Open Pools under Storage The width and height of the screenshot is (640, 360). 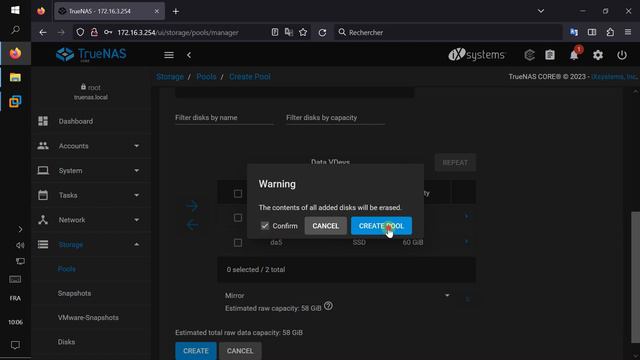pos(67,269)
